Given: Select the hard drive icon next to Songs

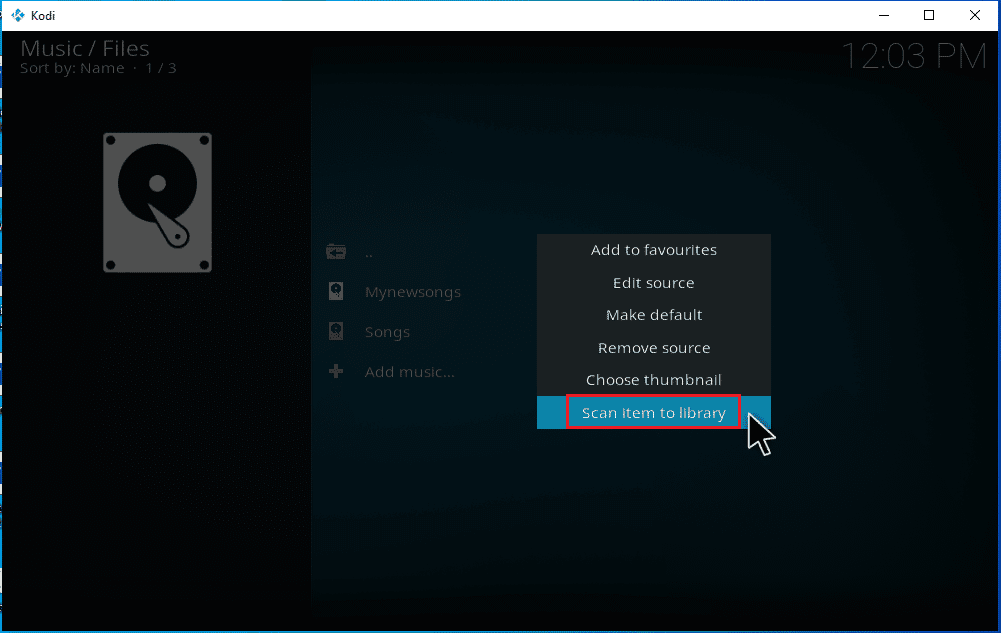Looking at the screenshot, I should coord(337,331).
